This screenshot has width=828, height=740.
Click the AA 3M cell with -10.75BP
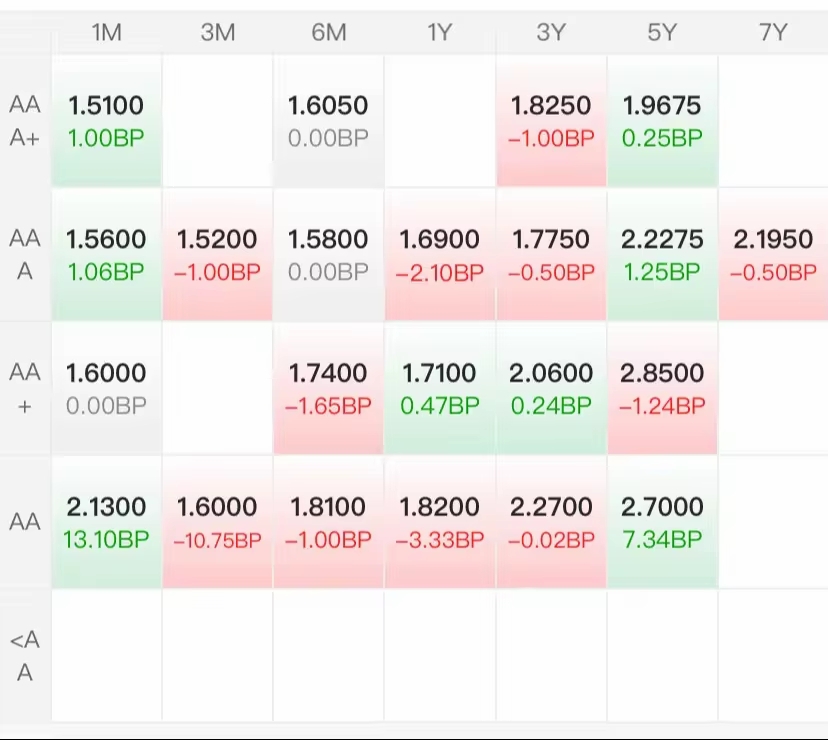[217, 522]
